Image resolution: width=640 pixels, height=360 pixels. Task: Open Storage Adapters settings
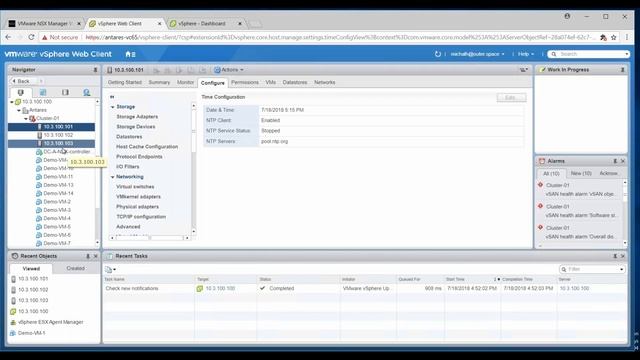click(137, 117)
